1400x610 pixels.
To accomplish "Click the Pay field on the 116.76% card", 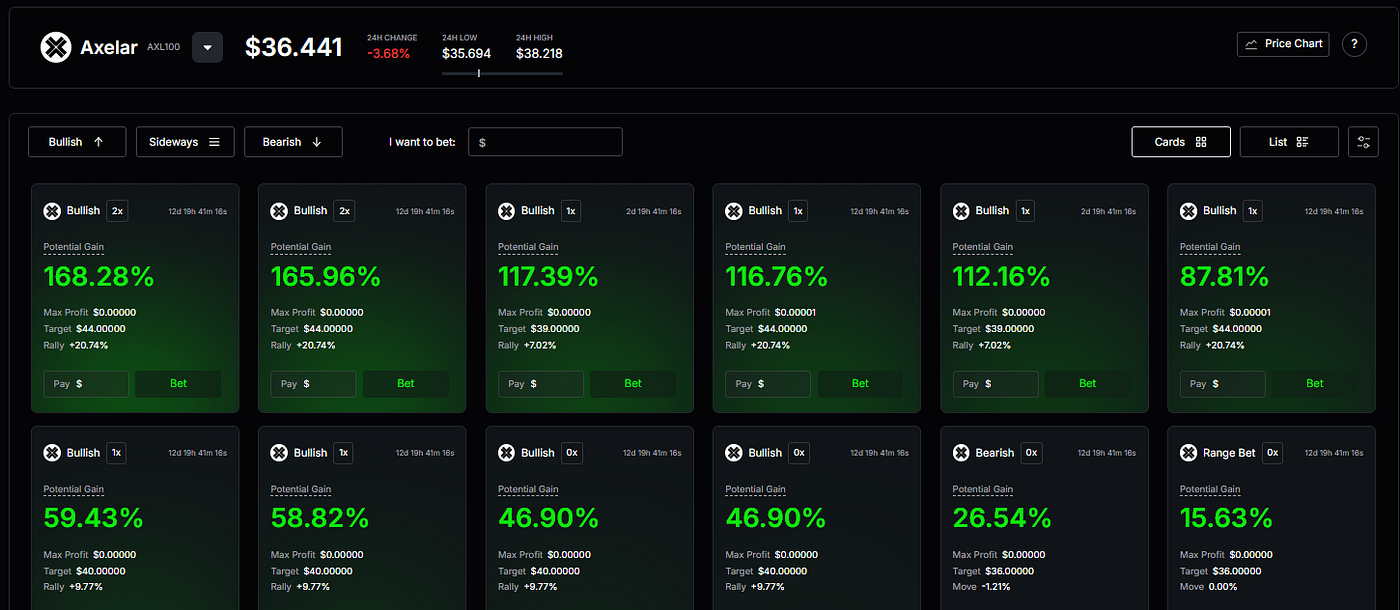I will pyautogui.click(x=768, y=384).
